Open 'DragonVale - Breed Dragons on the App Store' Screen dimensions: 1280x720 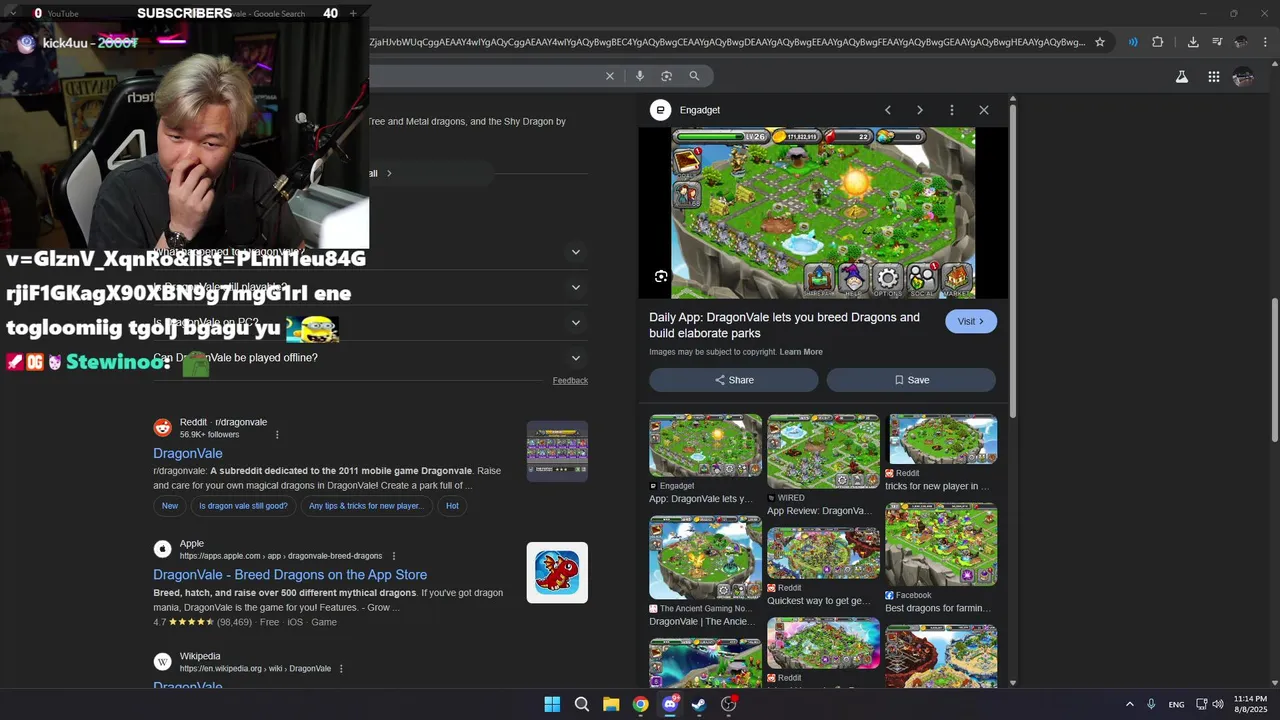[290, 575]
